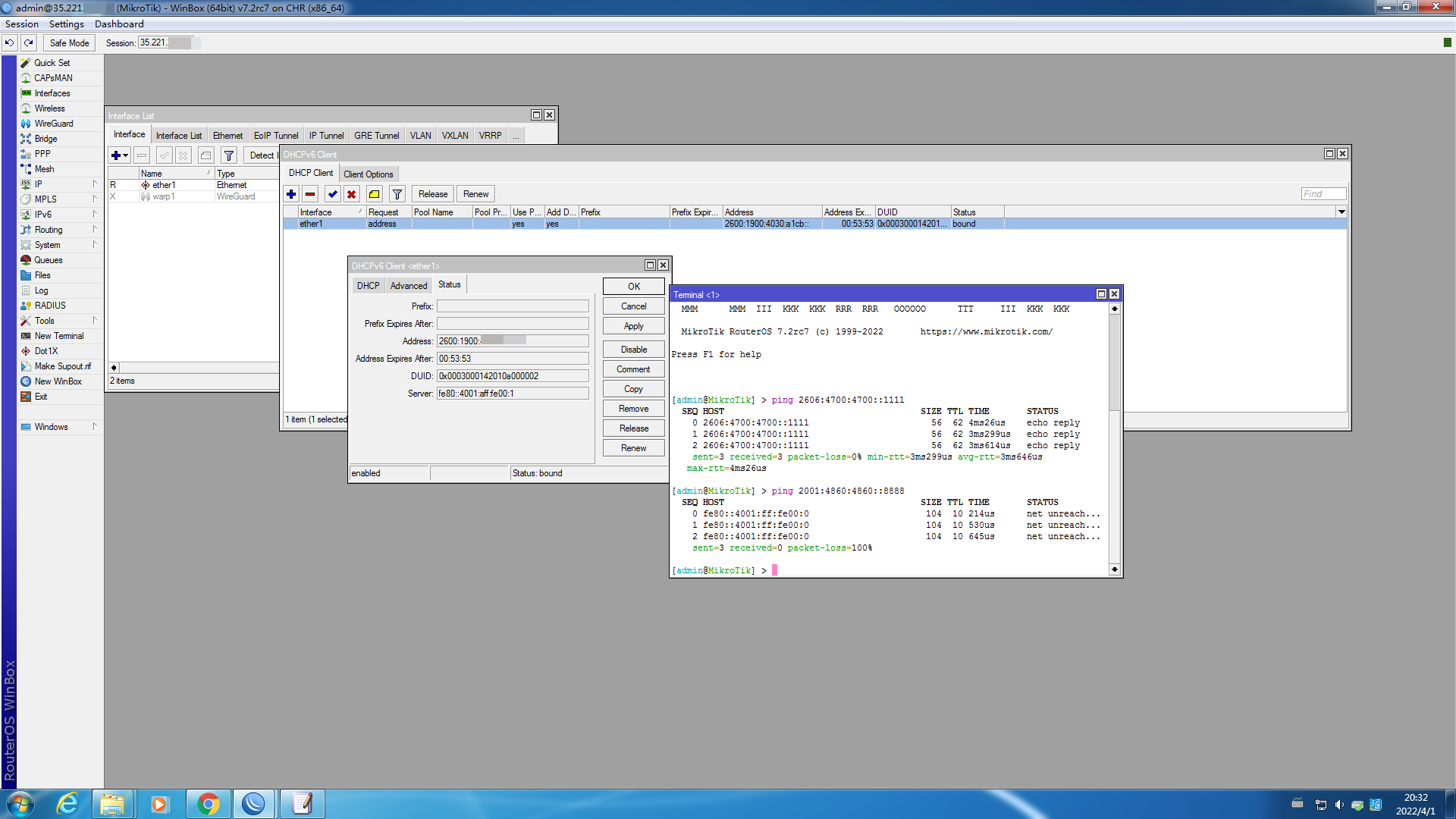Screen dimensions: 1456x819
Task: Click comment icon in DHCPv6 Client toolbar
Action: 375,194
